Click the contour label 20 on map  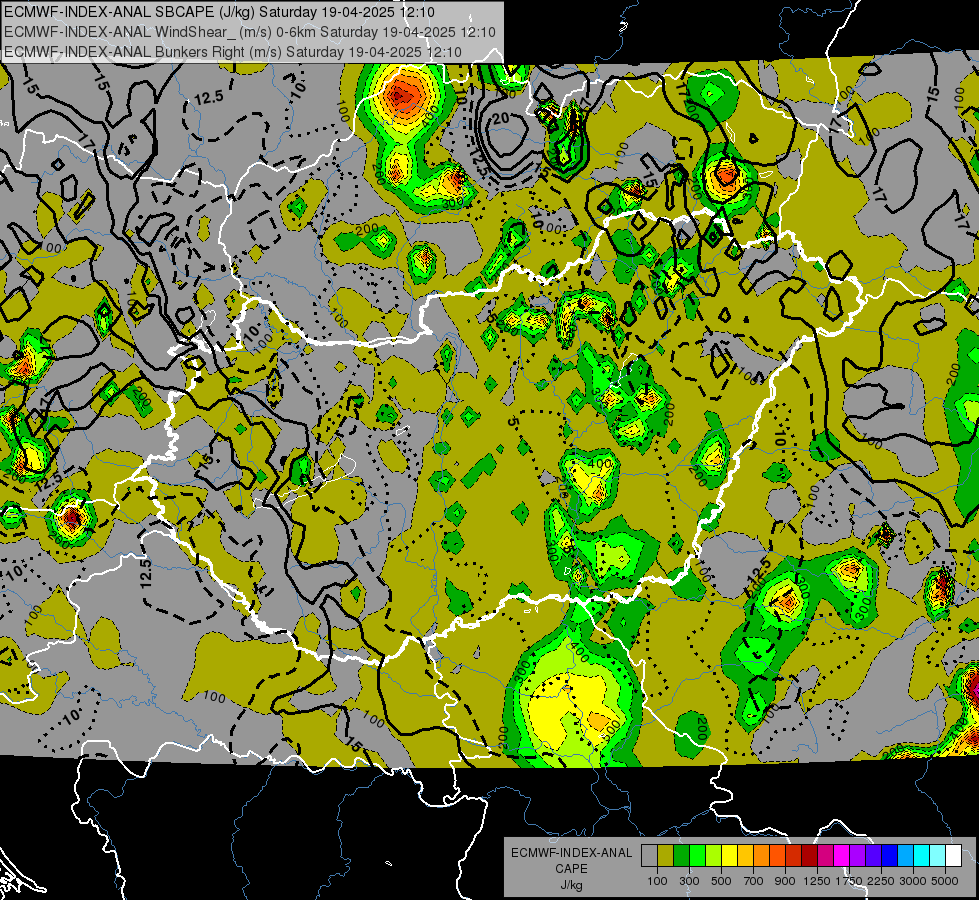click(x=501, y=118)
